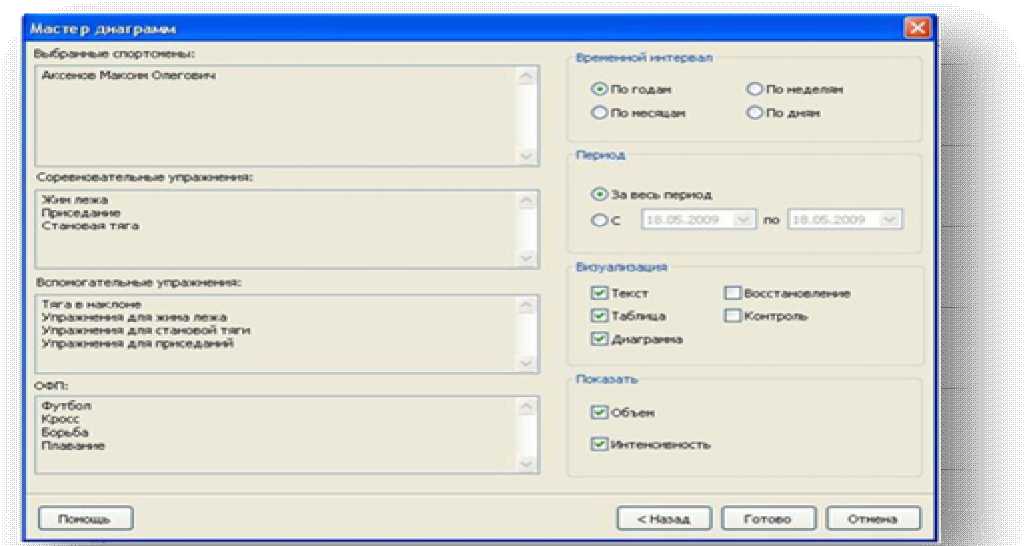Select 'Плавание' in the ОФП list

tap(73, 446)
